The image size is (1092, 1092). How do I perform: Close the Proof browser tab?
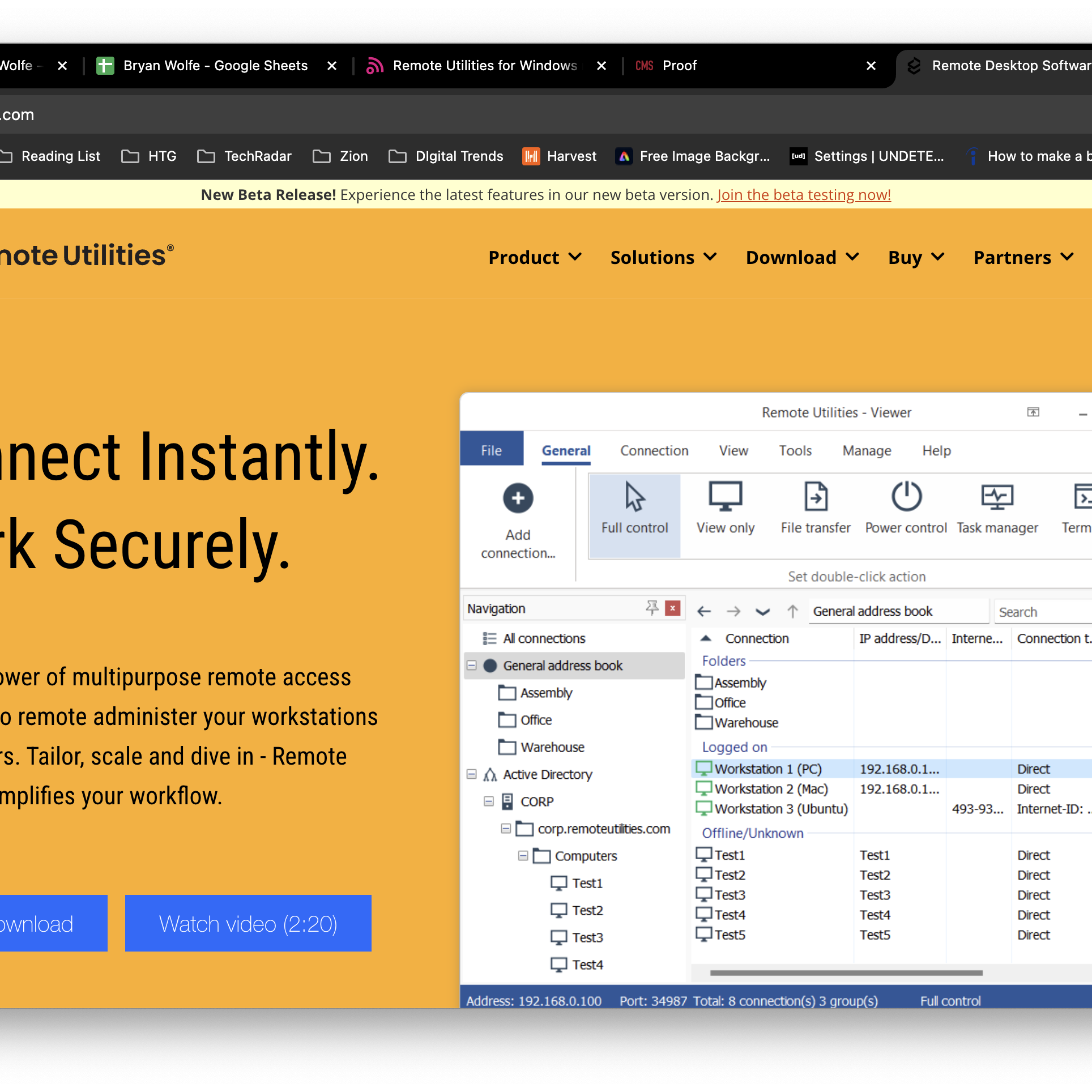[x=871, y=66]
